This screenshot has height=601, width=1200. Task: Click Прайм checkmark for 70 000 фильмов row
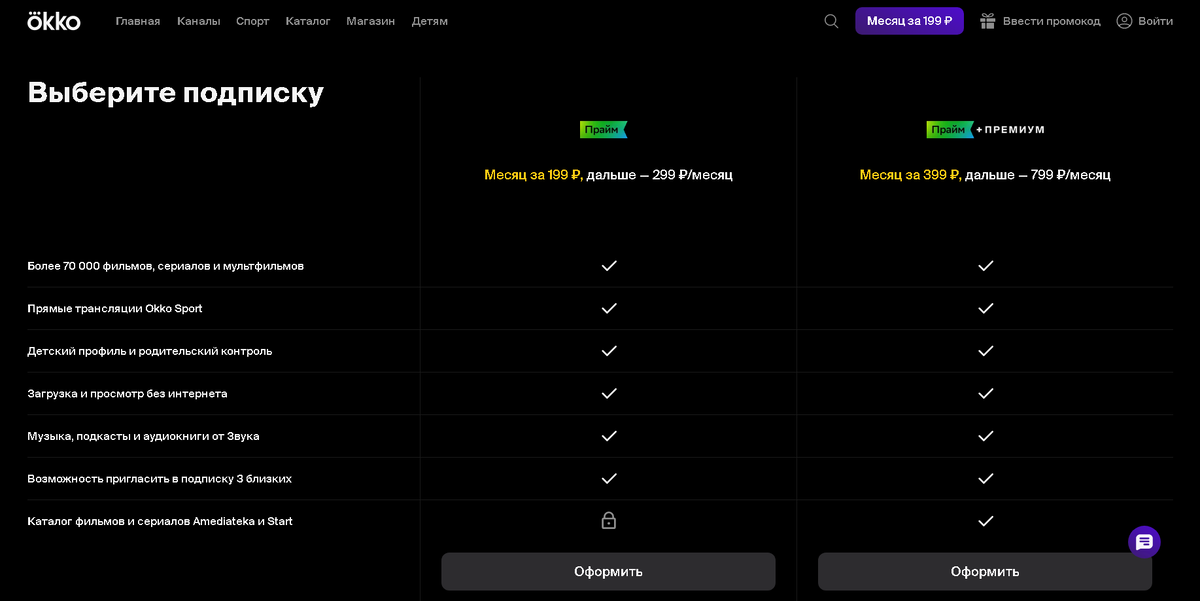pyautogui.click(x=609, y=266)
